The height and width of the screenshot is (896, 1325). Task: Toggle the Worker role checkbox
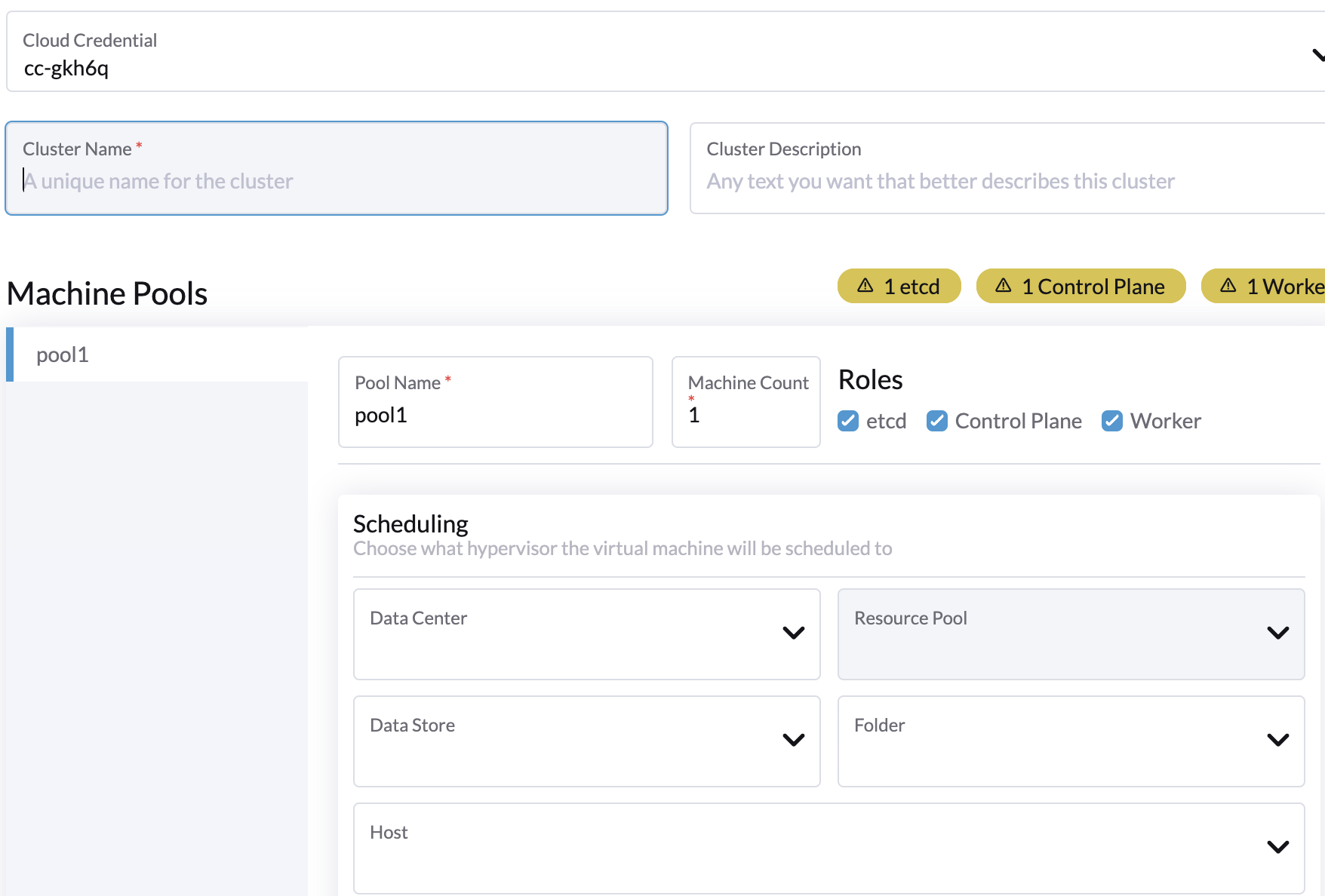click(x=1112, y=421)
